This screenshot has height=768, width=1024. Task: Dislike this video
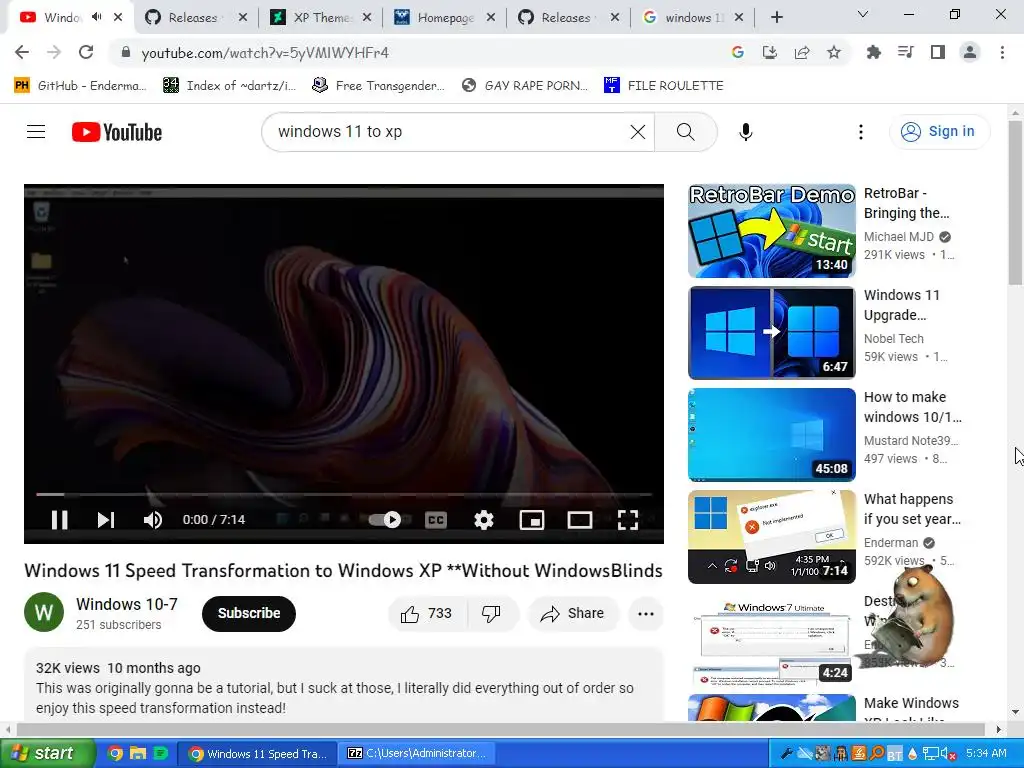[x=491, y=614]
